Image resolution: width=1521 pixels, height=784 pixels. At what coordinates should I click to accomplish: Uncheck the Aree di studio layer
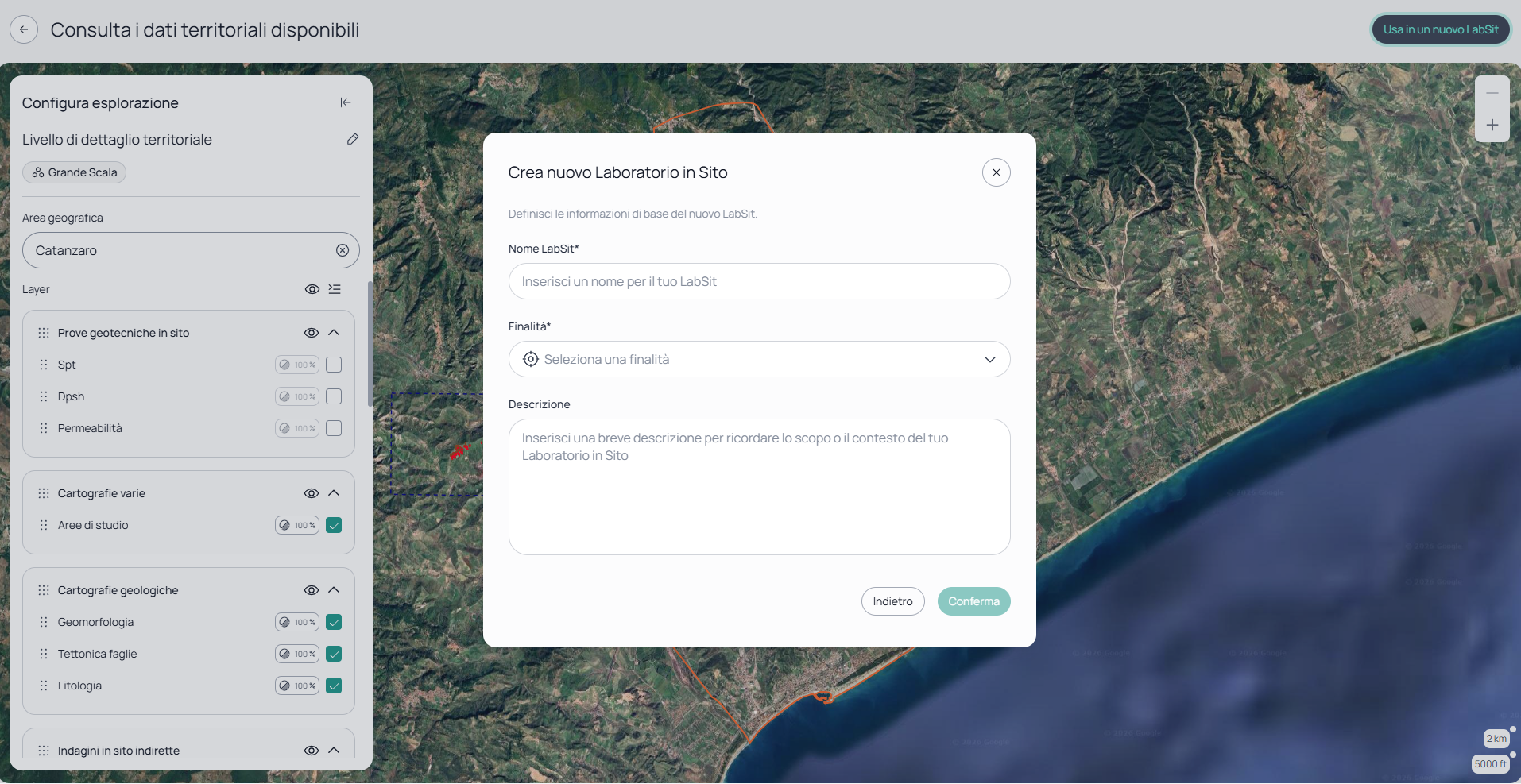pos(334,525)
